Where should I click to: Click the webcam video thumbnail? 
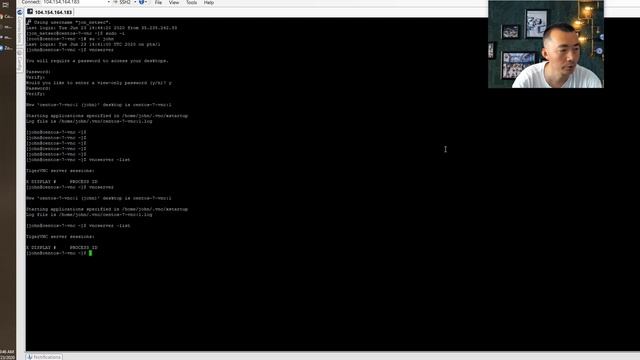pyautogui.click(x=546, y=44)
